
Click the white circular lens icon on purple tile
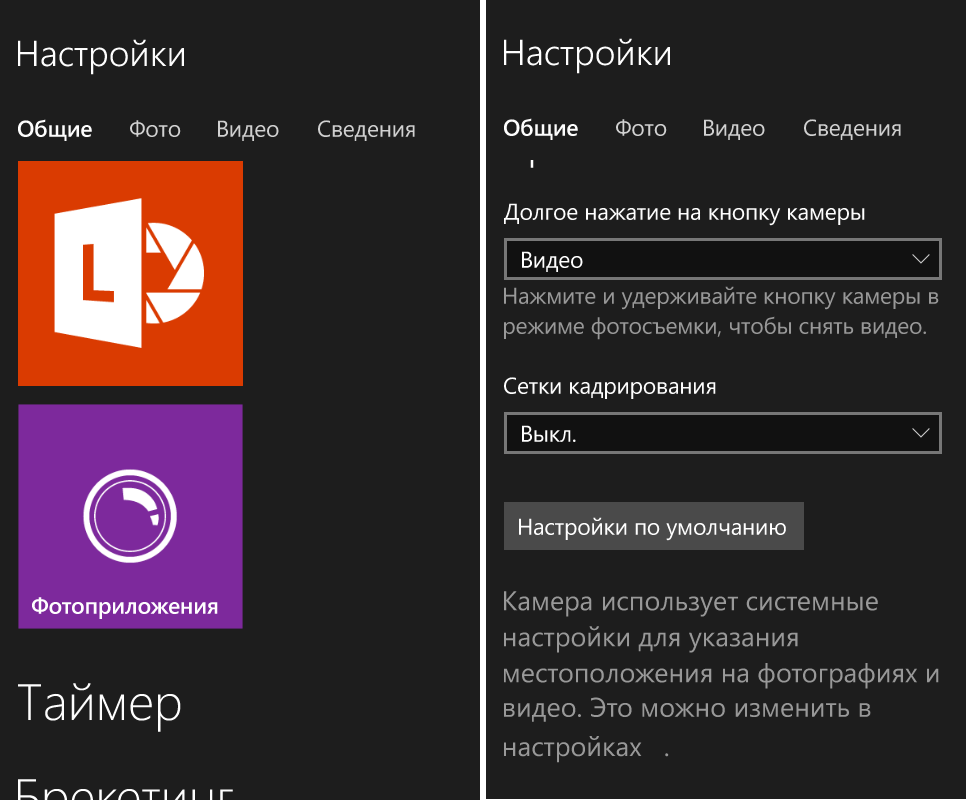pos(130,516)
